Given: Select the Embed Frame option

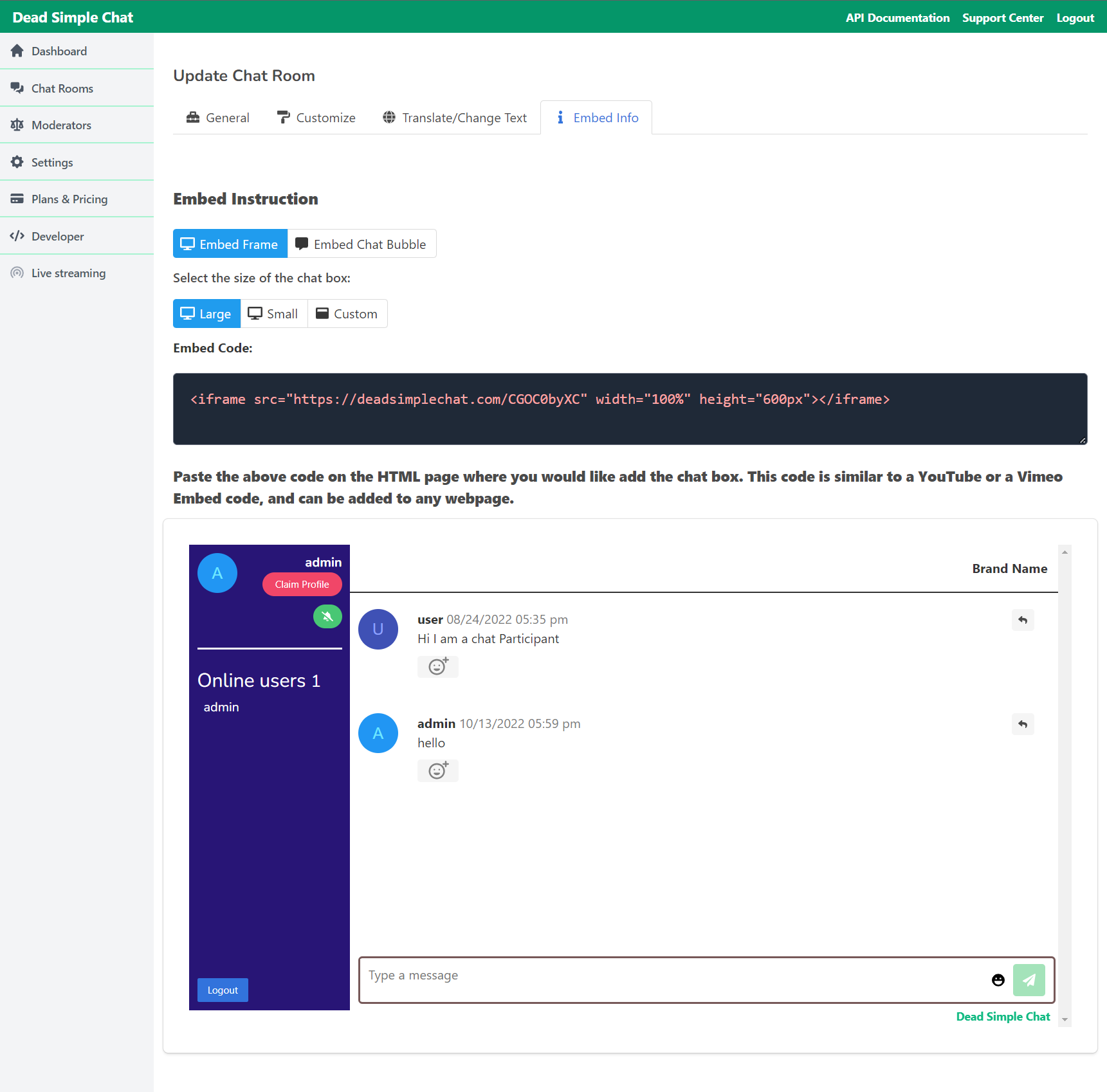Looking at the screenshot, I should [x=230, y=244].
